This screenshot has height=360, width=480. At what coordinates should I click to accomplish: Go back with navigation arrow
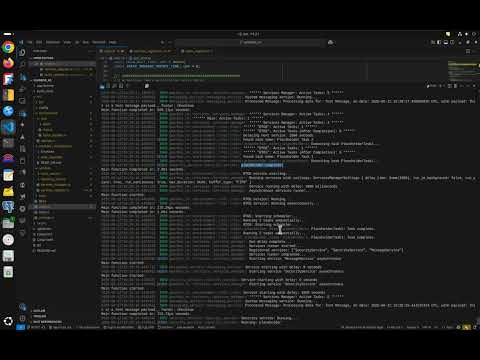coord(162,42)
